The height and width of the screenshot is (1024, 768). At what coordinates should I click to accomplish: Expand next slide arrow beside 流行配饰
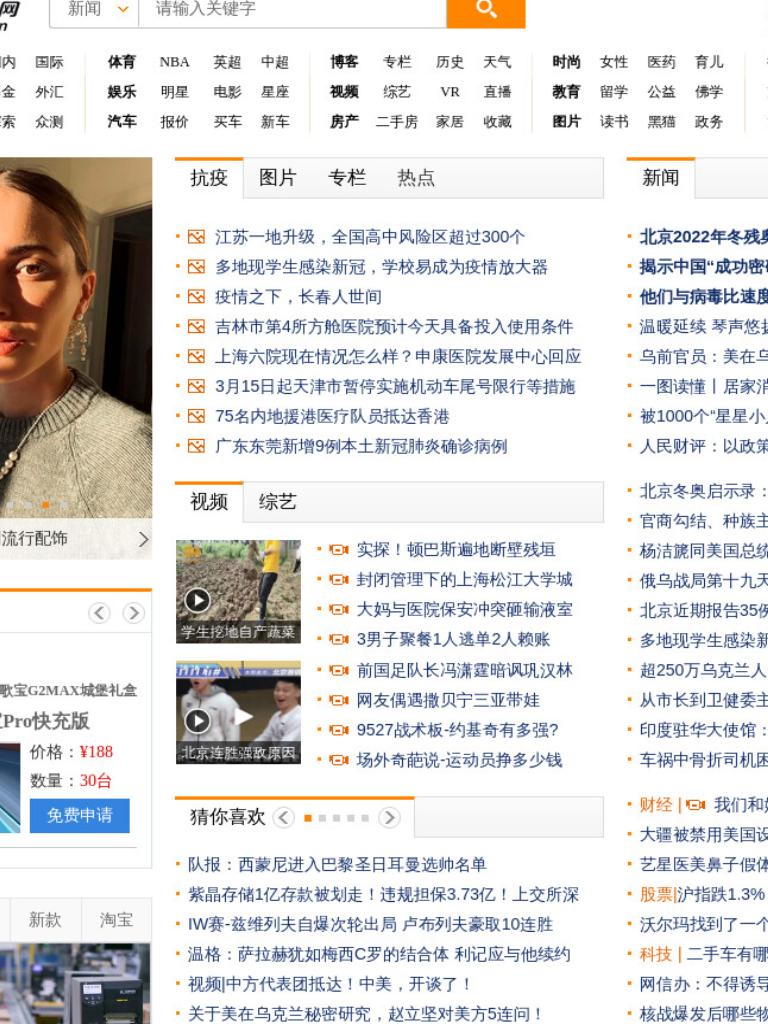pos(144,539)
